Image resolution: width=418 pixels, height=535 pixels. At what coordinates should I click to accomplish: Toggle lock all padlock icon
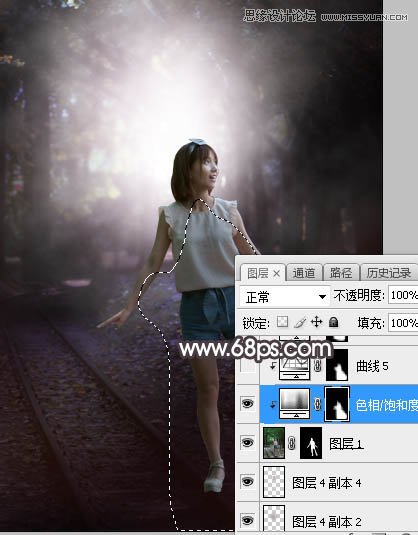click(333, 322)
